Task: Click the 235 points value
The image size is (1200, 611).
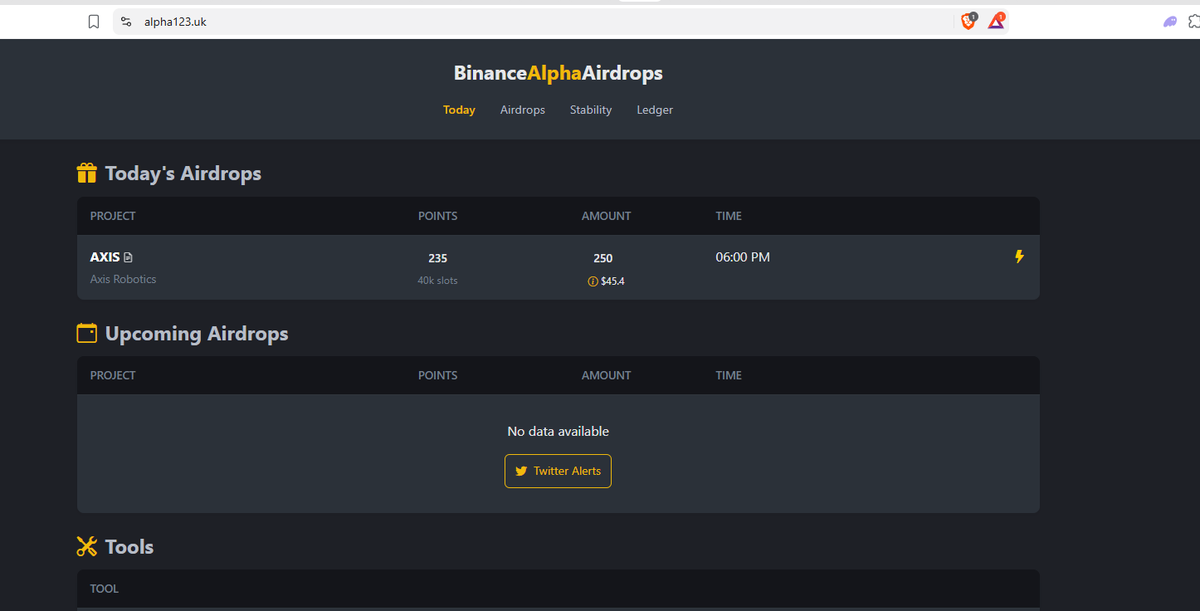Action: [x=438, y=258]
